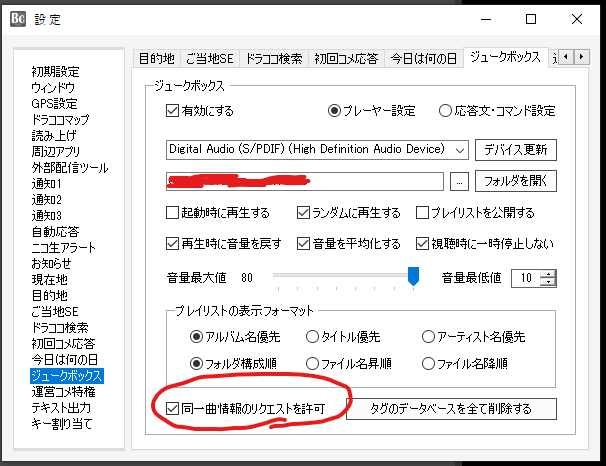This screenshot has width=606, height=466.
Task: Click the 音量最低値 value field
Action: 526,278
